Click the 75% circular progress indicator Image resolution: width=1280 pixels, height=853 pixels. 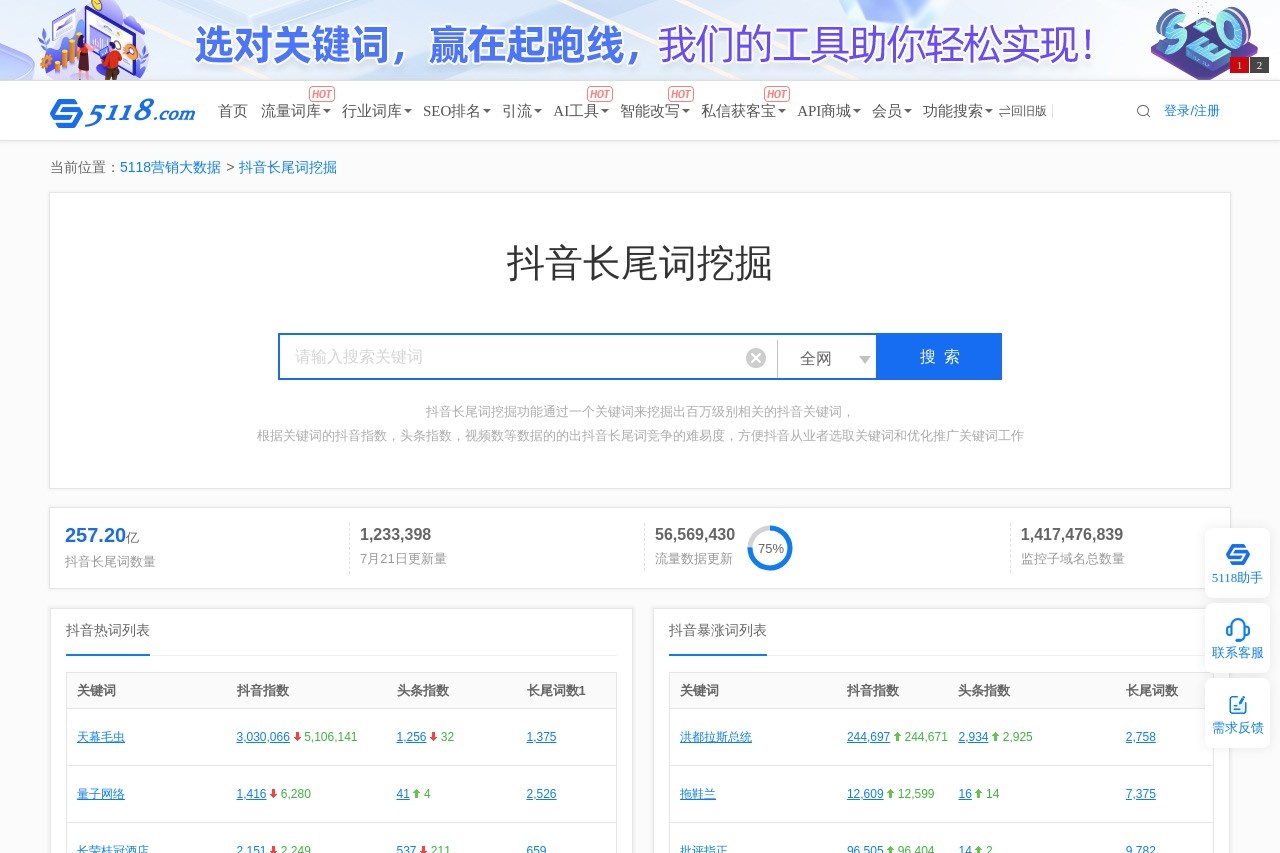[x=770, y=548]
